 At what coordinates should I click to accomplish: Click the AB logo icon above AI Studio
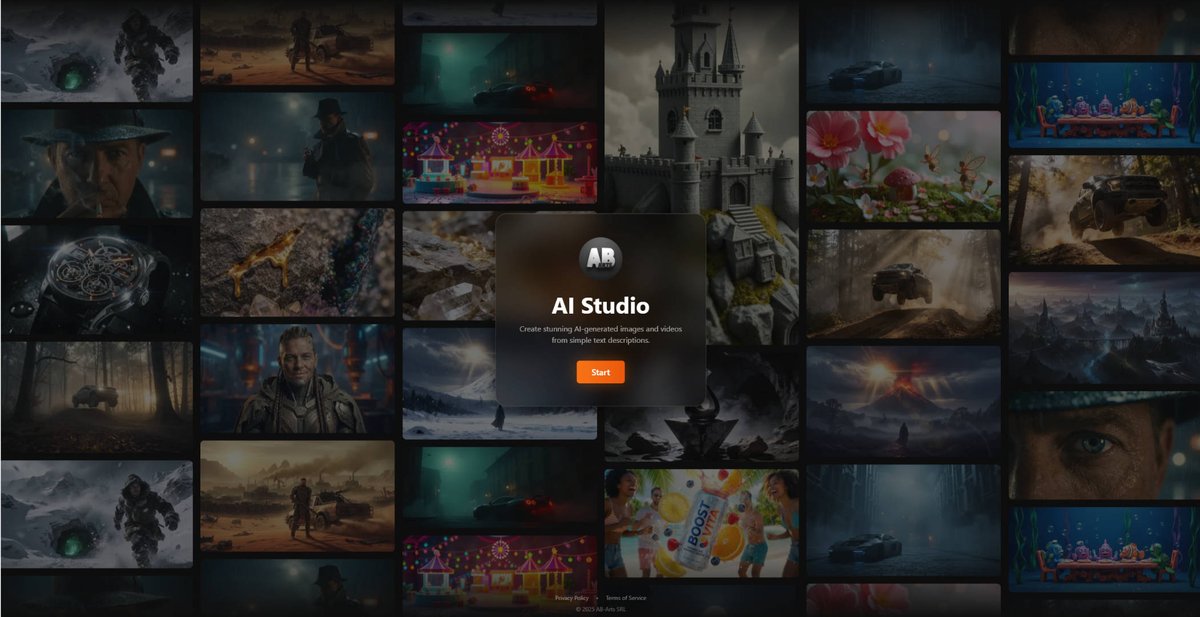599,258
